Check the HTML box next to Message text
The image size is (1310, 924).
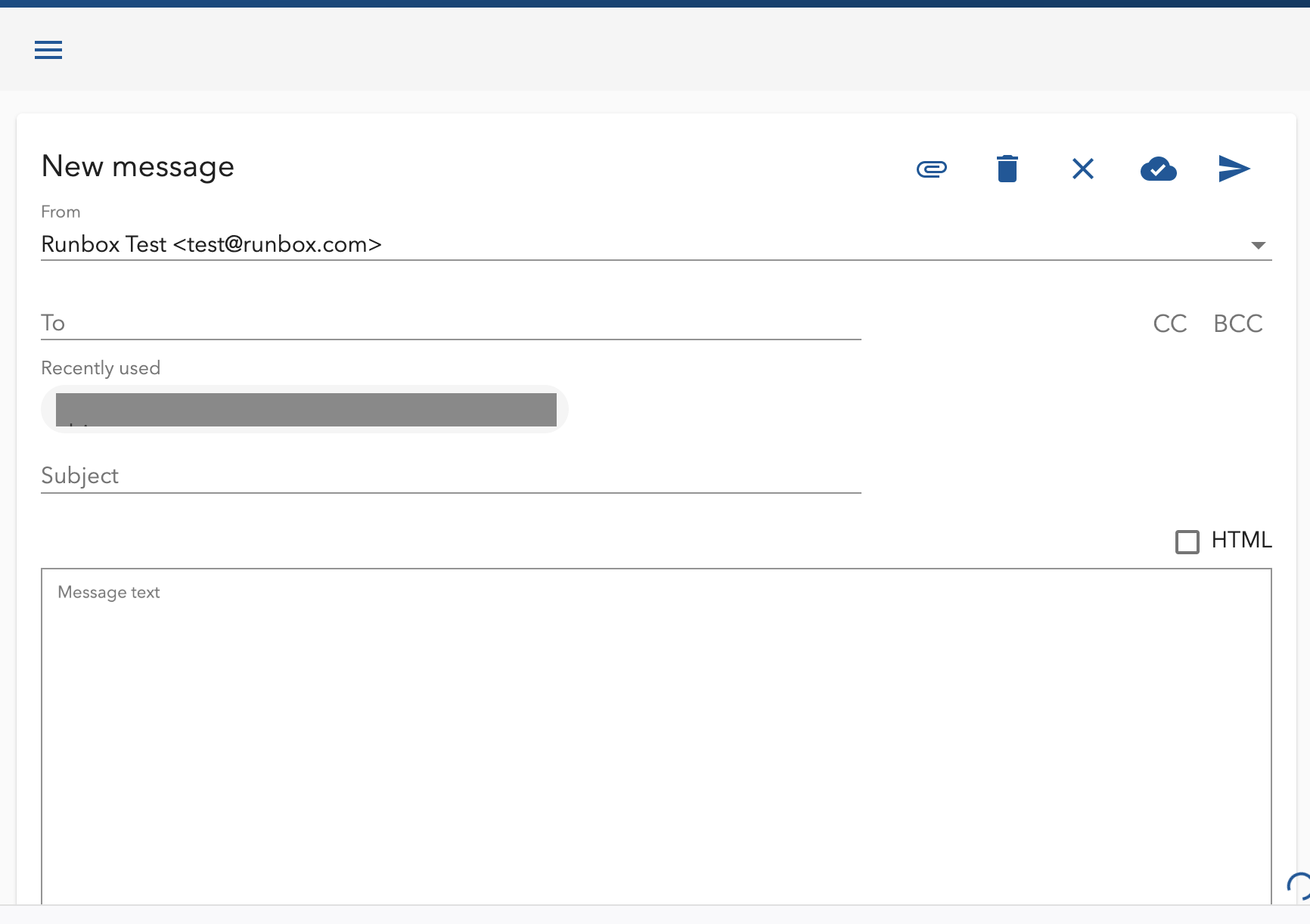(x=1187, y=541)
